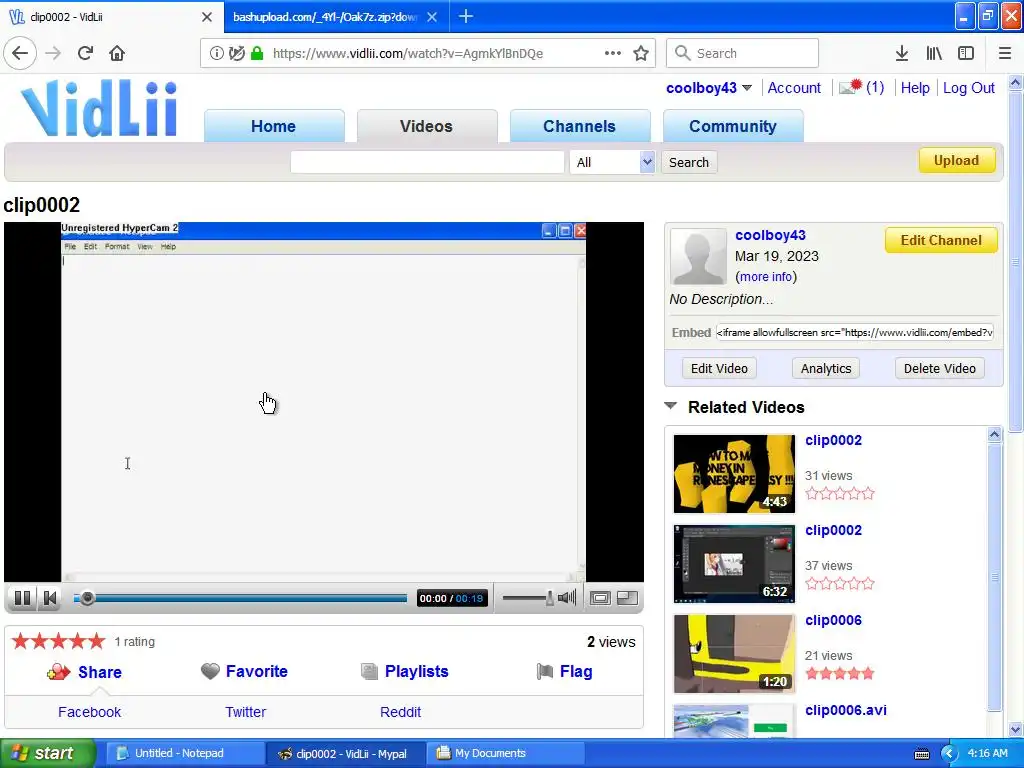Go to browser home page
This screenshot has height=768, width=1024.
(117, 53)
